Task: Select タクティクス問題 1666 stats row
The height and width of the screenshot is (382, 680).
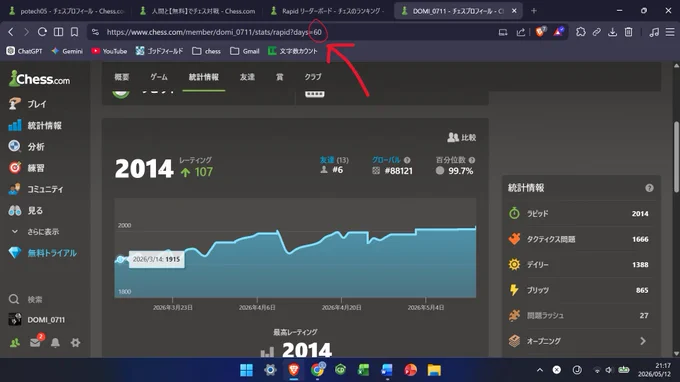Action: click(x=580, y=239)
